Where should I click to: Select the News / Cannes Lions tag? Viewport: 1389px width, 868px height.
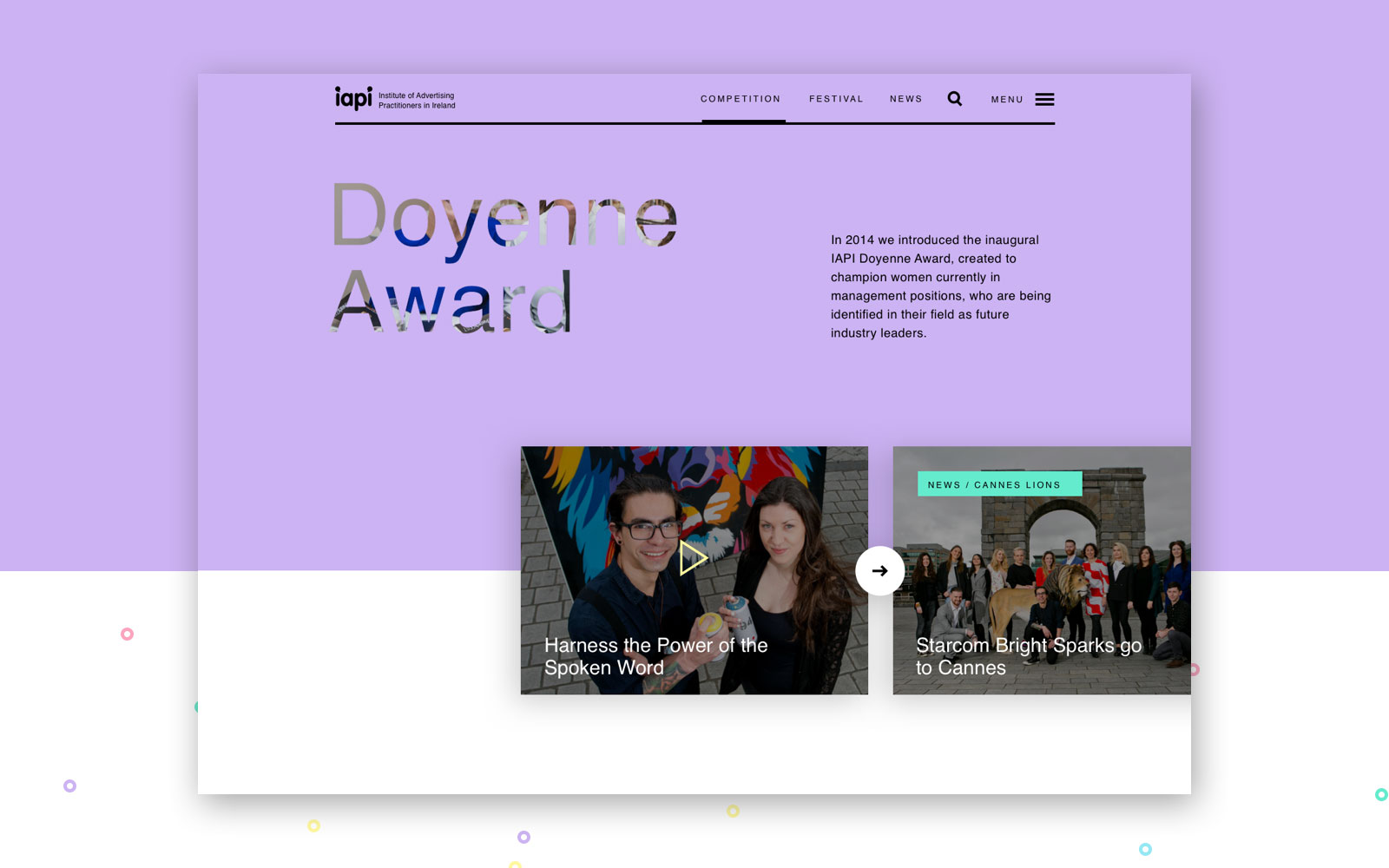[999, 484]
